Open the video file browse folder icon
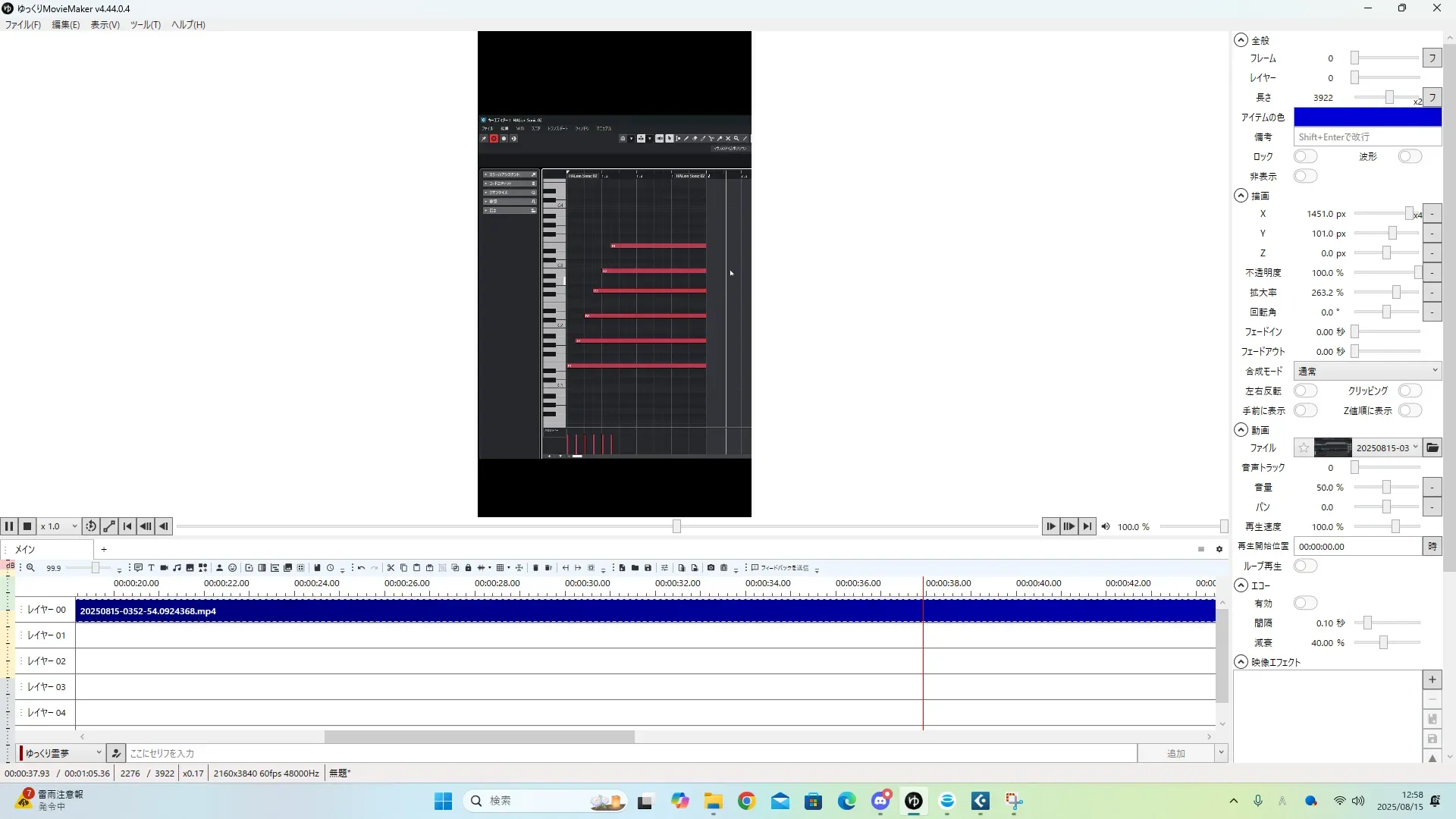Image resolution: width=1456 pixels, height=819 pixels. pyautogui.click(x=1432, y=448)
